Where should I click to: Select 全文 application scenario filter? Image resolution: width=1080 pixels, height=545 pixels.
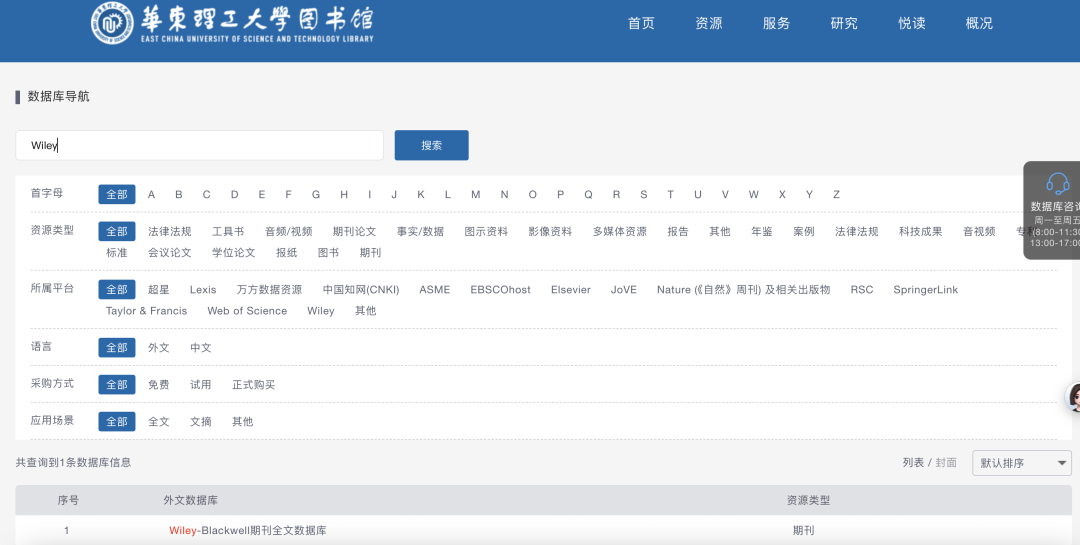159,422
